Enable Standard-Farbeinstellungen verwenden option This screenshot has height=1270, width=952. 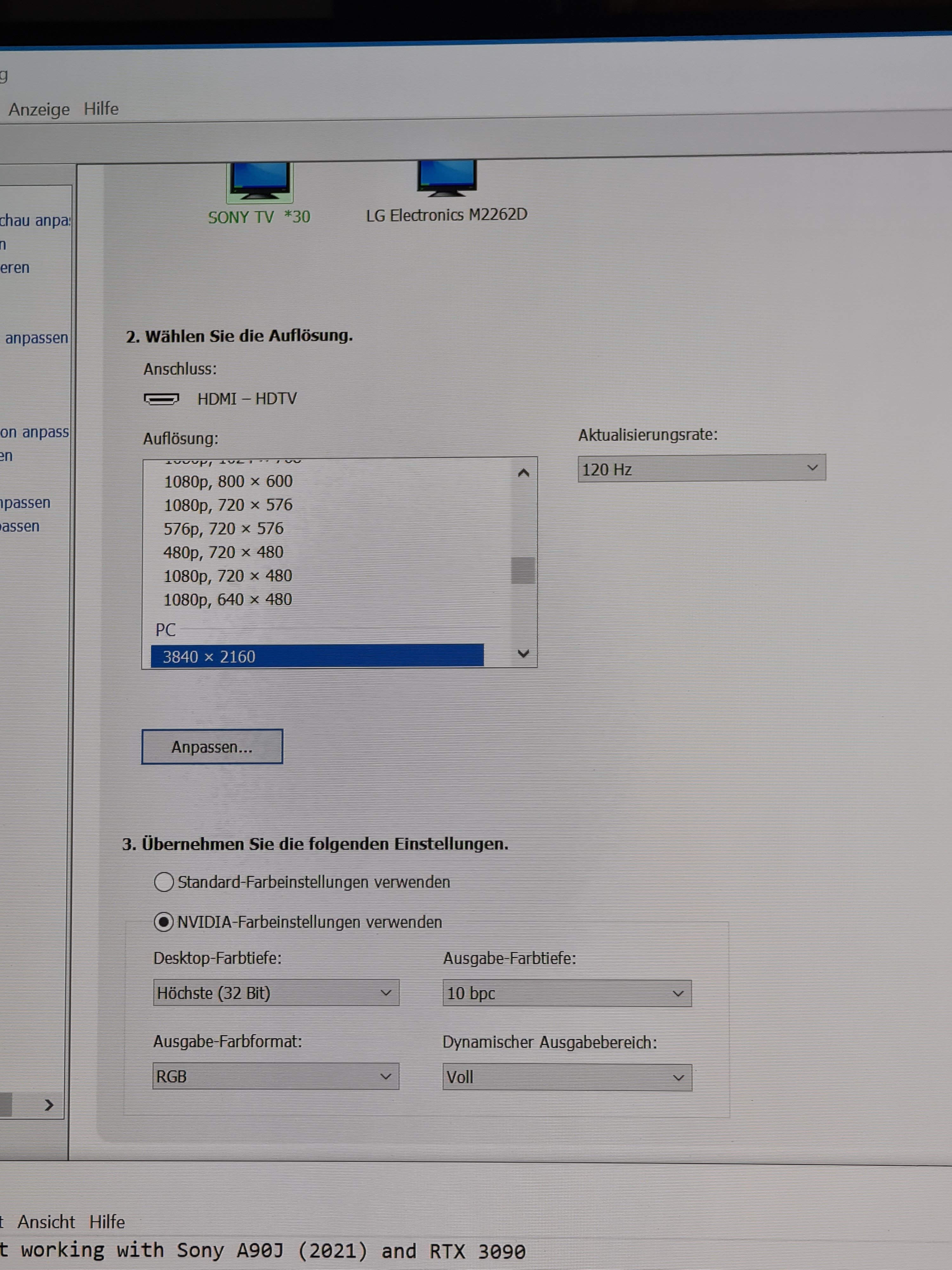164,881
